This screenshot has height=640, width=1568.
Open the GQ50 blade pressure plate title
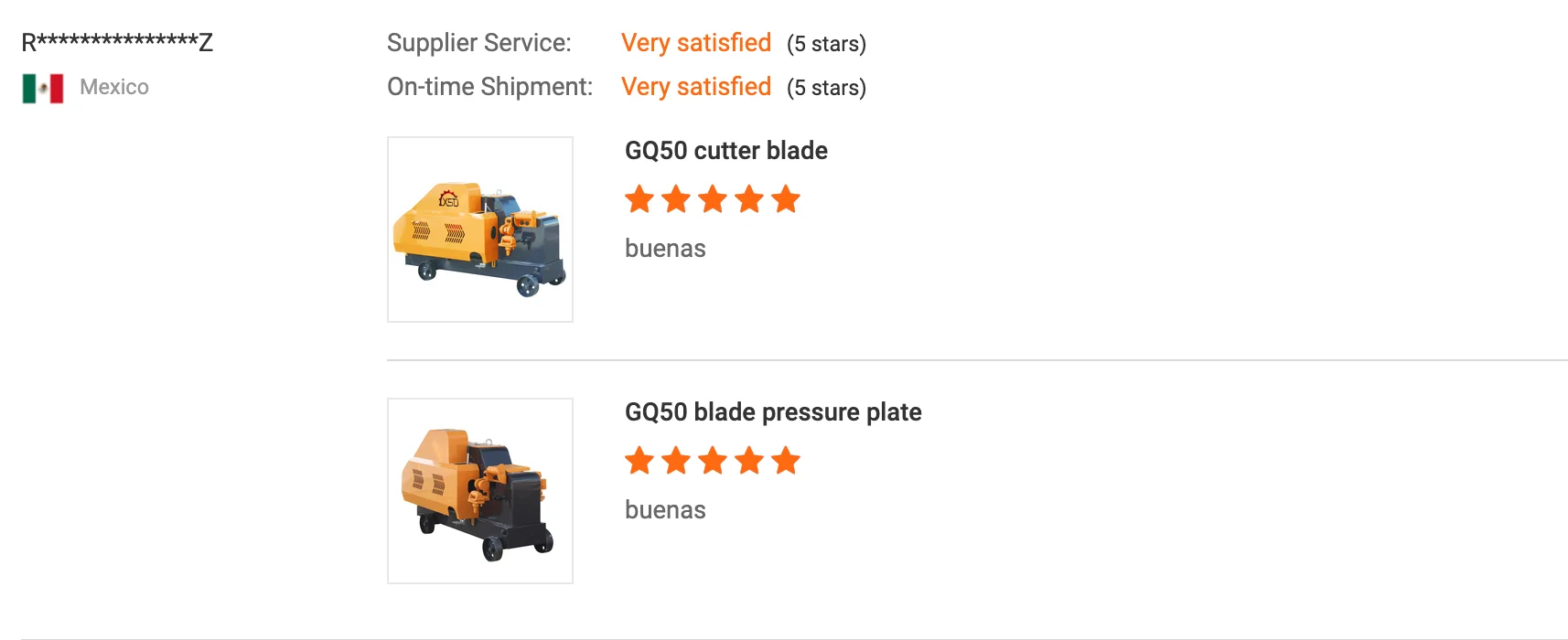(773, 412)
